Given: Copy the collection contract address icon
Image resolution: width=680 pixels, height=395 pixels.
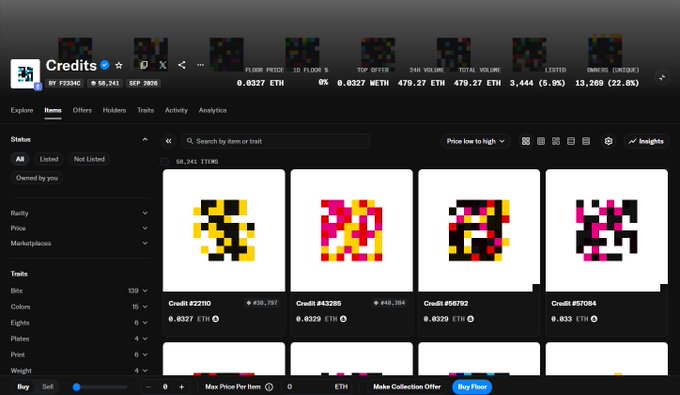Looking at the screenshot, I should pyautogui.click(x=144, y=65).
